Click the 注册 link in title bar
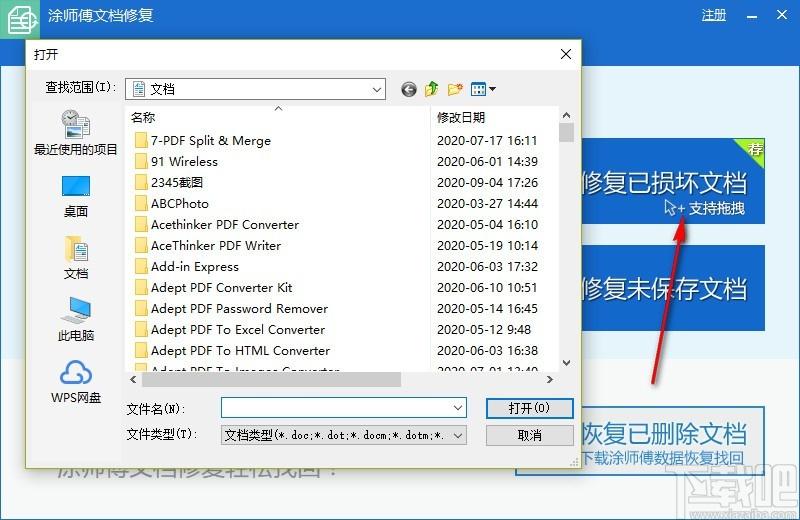800x520 pixels. pos(713,15)
